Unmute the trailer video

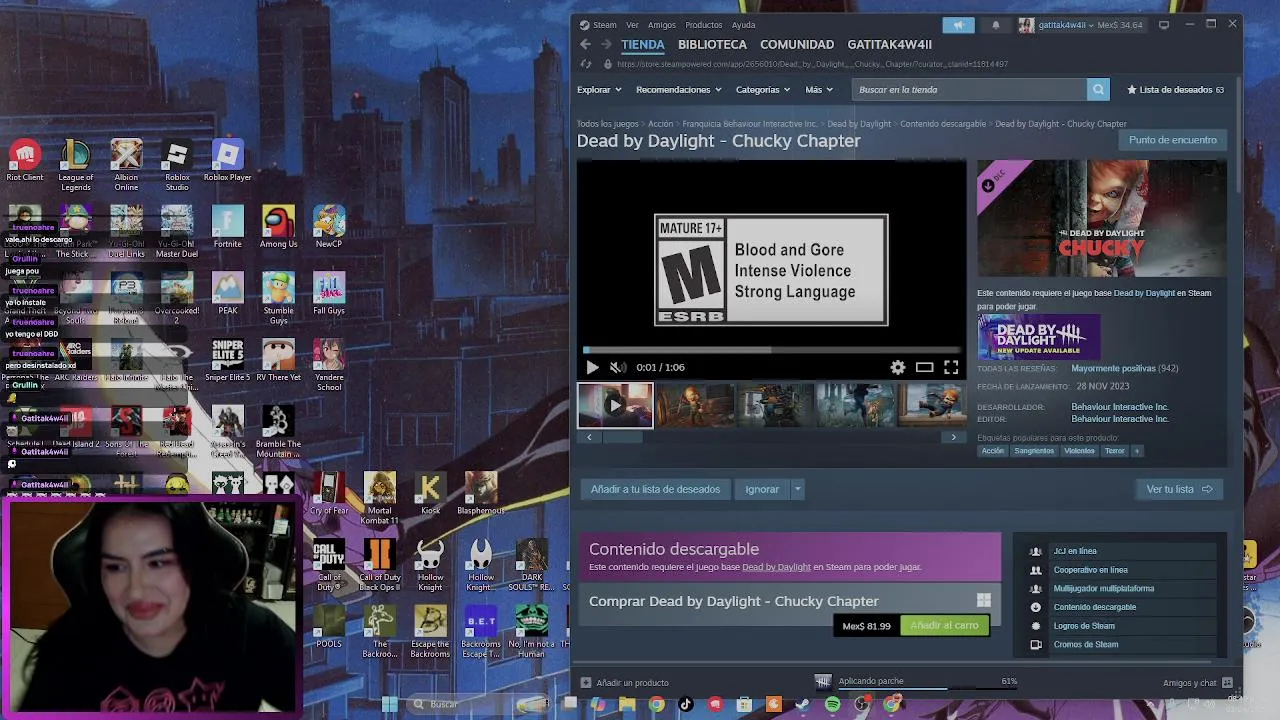(617, 367)
